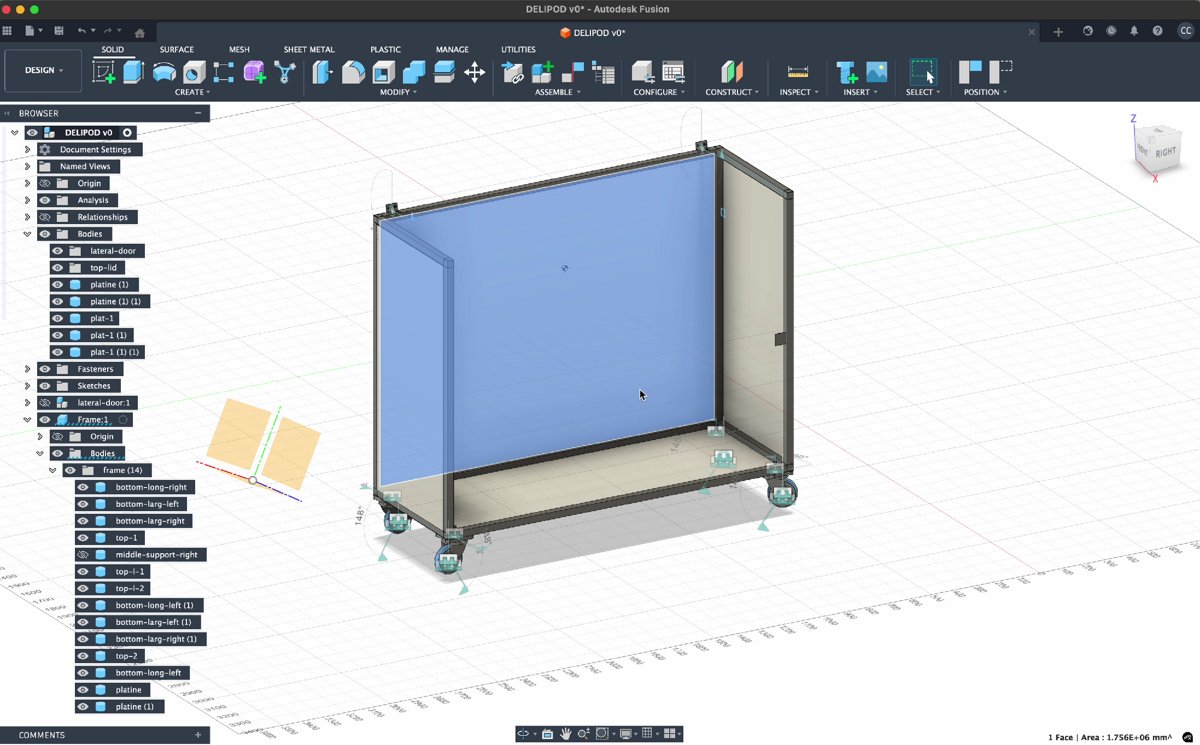Select the Offset Plane construct icon

click(x=732, y=71)
